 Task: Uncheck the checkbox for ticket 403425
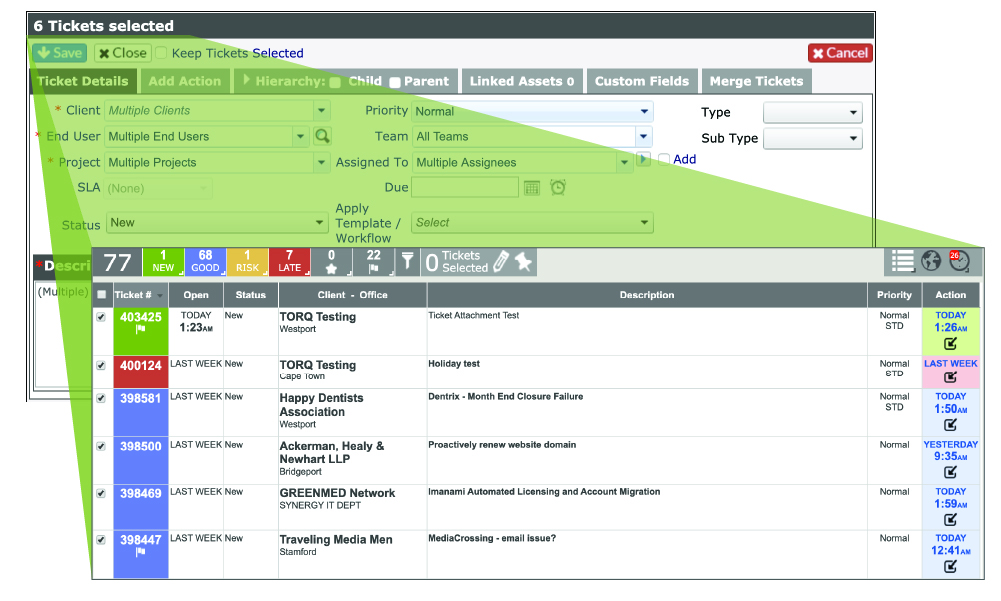tap(101, 317)
